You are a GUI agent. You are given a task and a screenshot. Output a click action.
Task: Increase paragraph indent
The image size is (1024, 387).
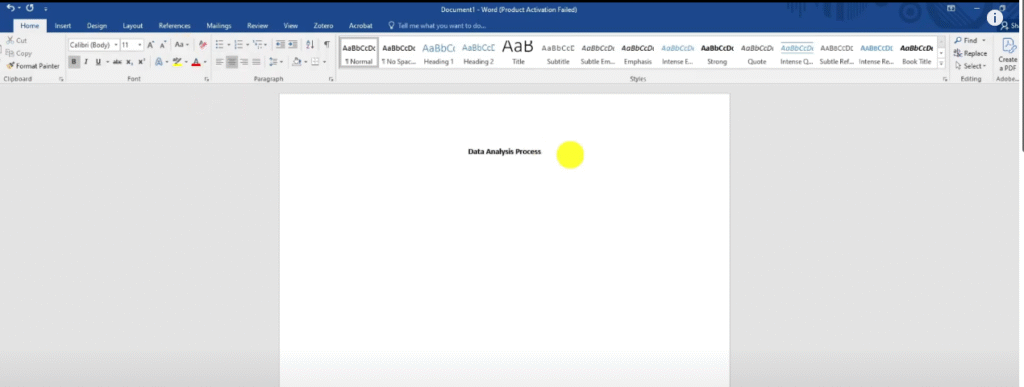coord(293,44)
